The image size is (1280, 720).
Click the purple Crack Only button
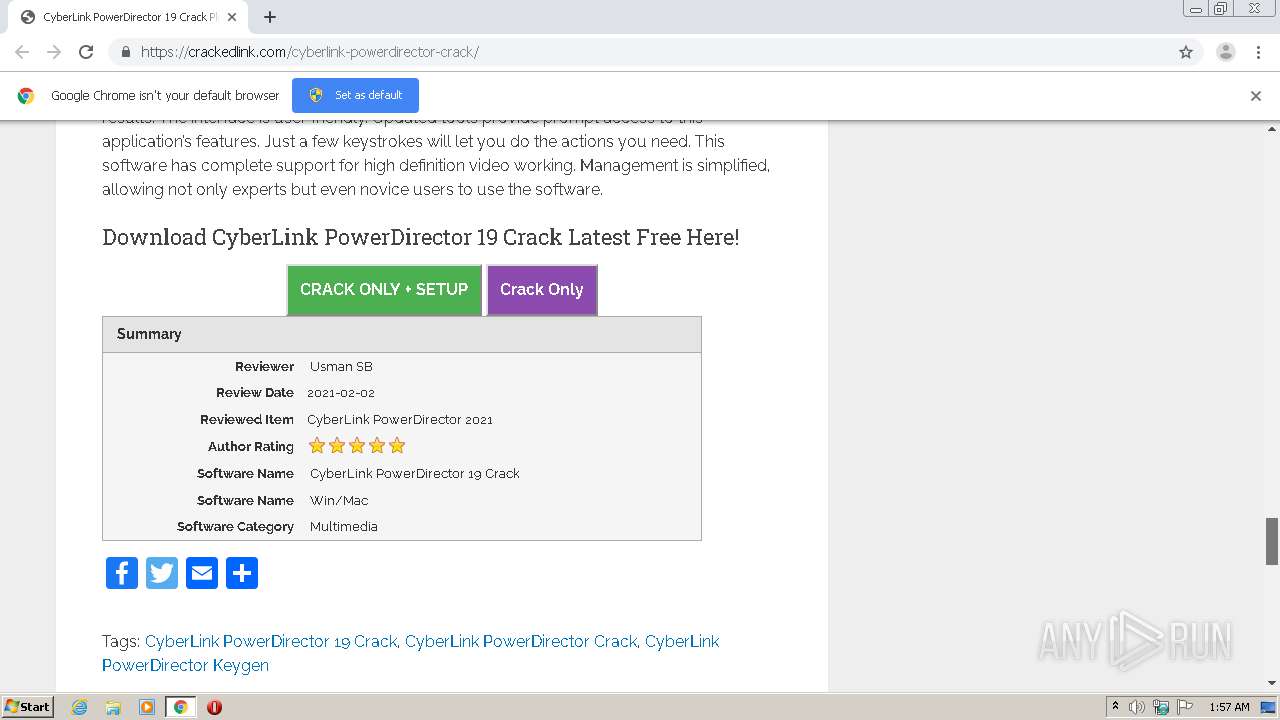click(542, 290)
